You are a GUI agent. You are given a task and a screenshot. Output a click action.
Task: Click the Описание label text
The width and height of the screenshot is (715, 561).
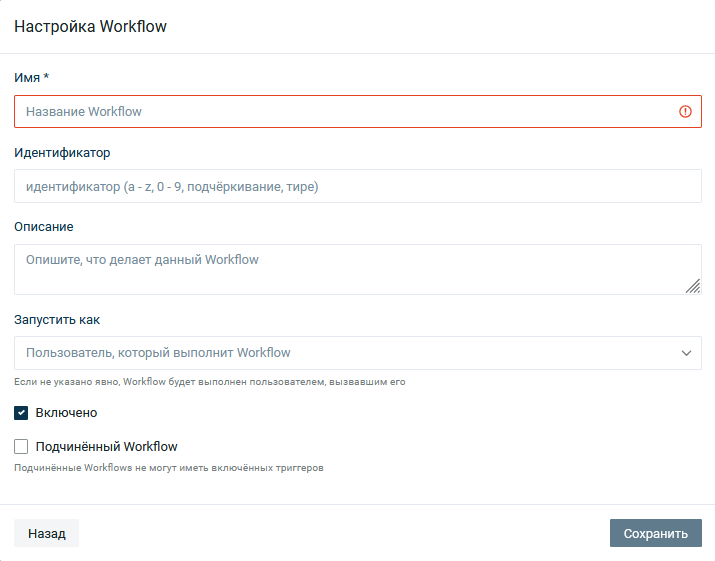[x=44, y=227]
